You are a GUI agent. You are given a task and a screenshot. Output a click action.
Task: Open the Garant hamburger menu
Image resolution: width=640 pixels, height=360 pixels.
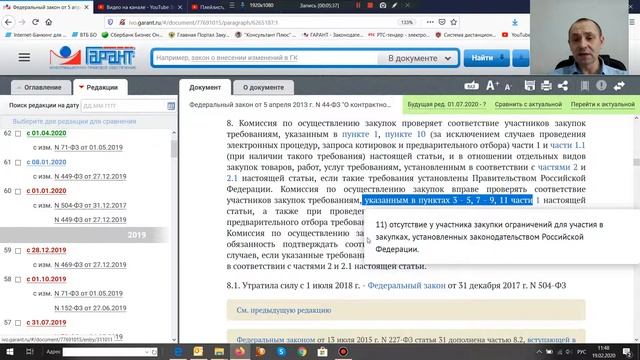pyautogui.click(x=24, y=57)
